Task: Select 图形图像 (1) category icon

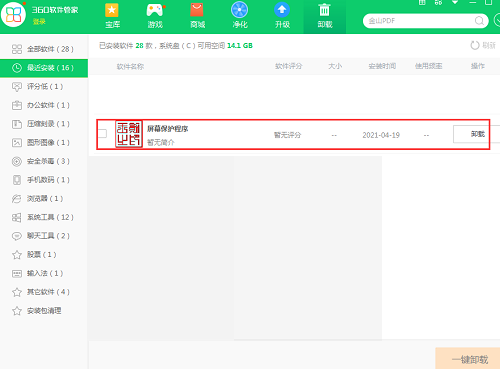Action: pyautogui.click(x=17, y=143)
